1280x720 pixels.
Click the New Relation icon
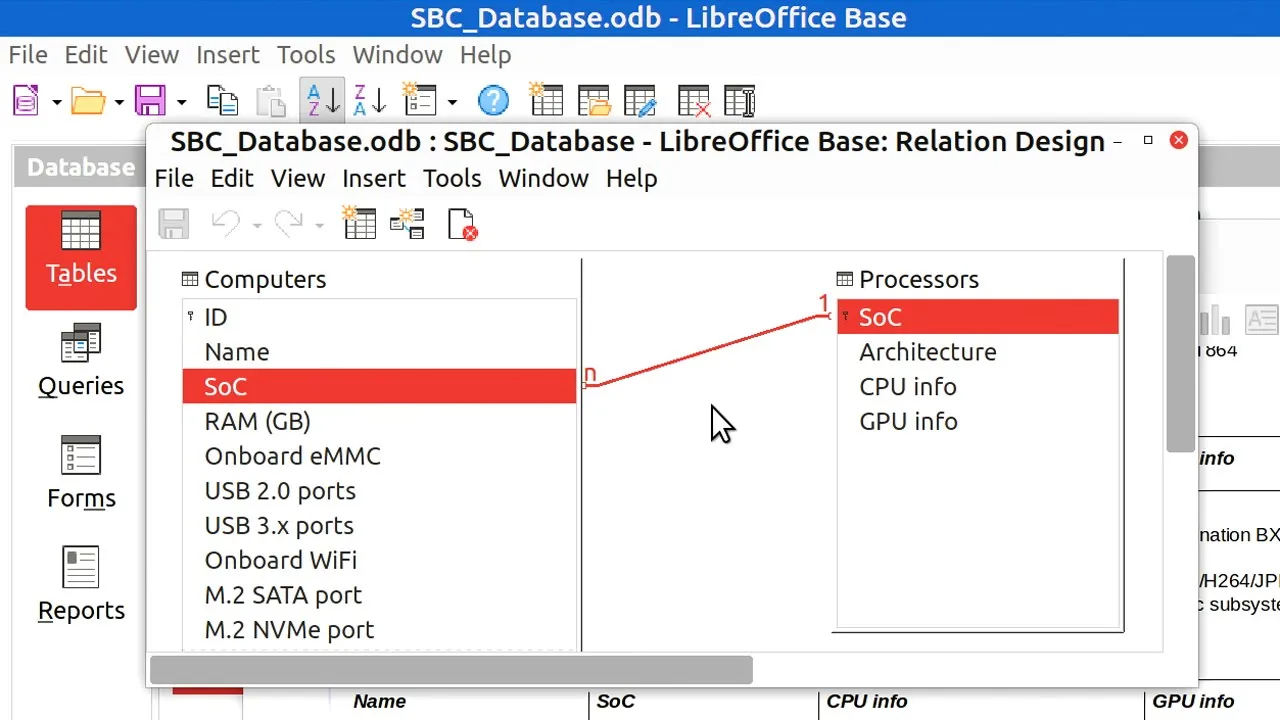(x=407, y=224)
